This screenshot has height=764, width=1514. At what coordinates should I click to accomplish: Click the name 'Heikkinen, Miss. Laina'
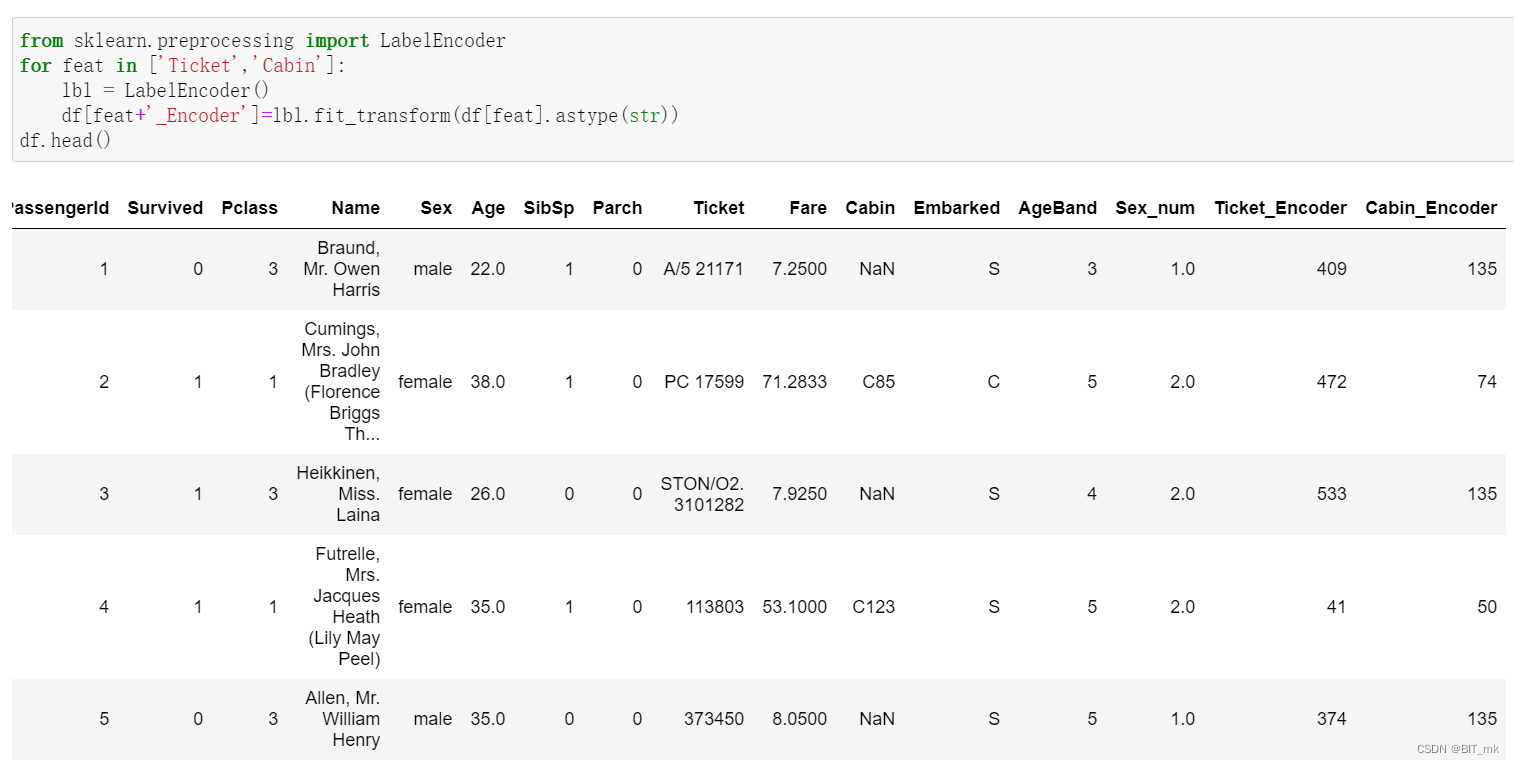(339, 493)
